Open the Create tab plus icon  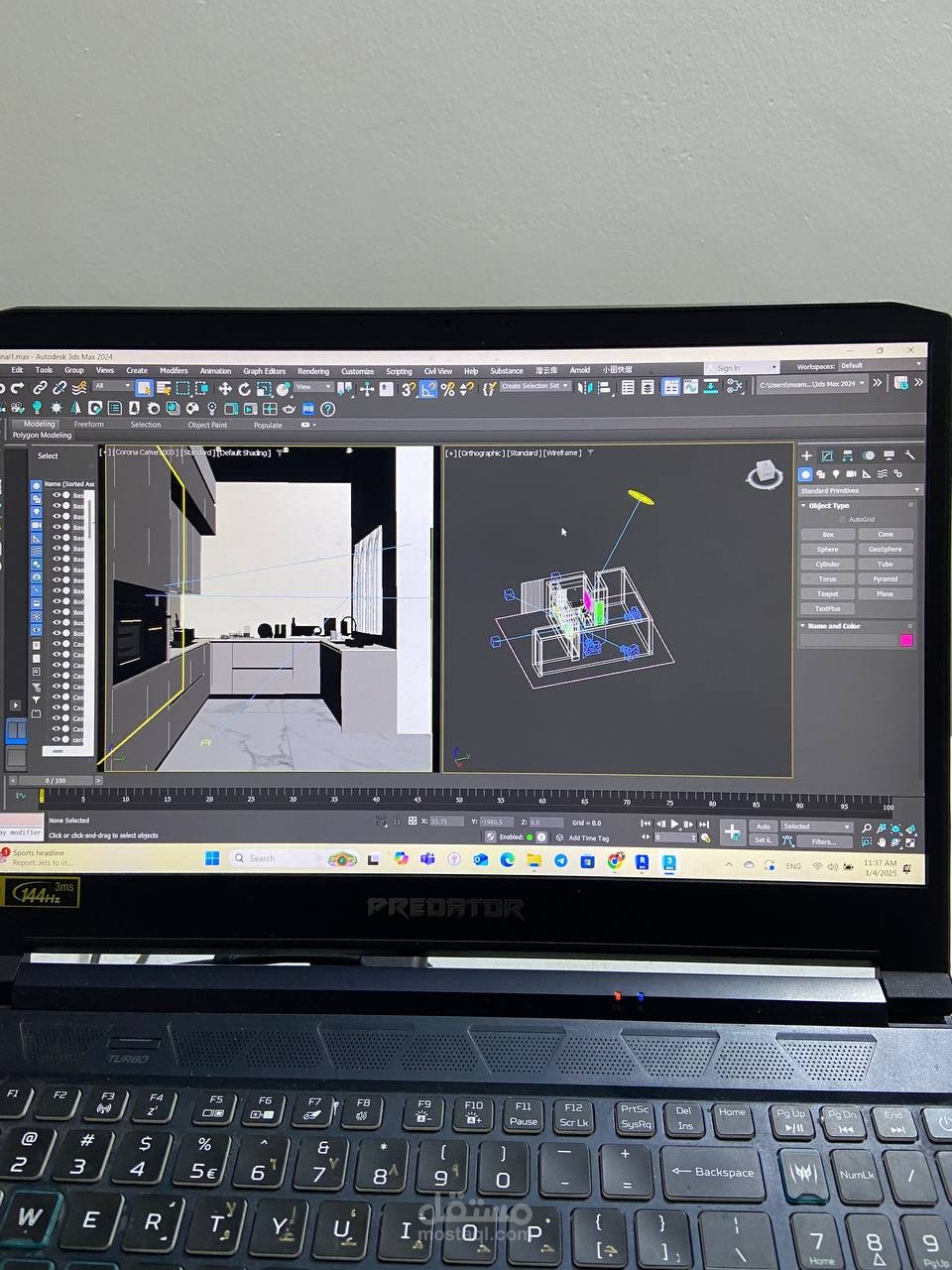pyautogui.click(x=806, y=455)
